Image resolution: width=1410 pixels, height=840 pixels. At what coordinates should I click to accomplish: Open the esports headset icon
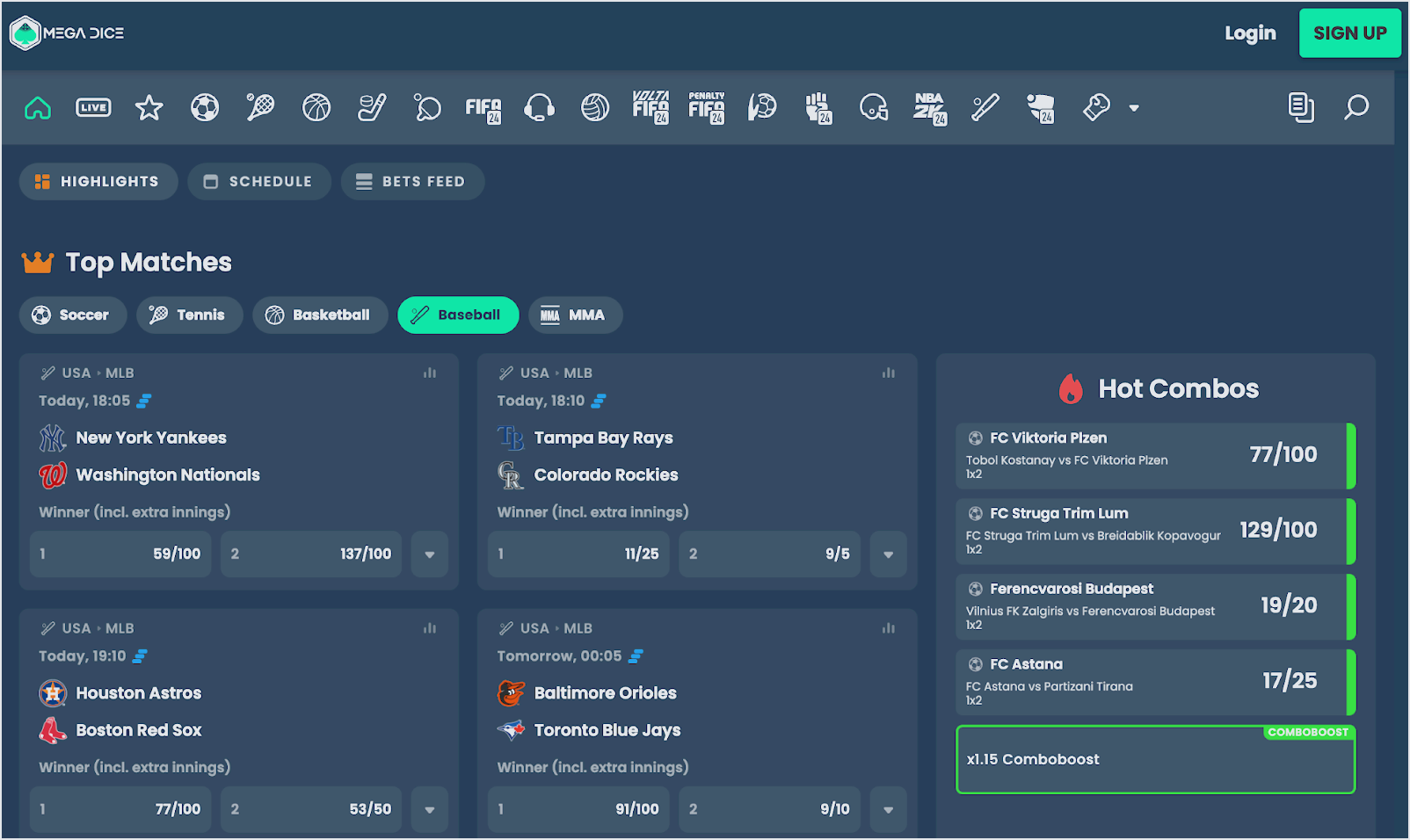click(x=539, y=108)
